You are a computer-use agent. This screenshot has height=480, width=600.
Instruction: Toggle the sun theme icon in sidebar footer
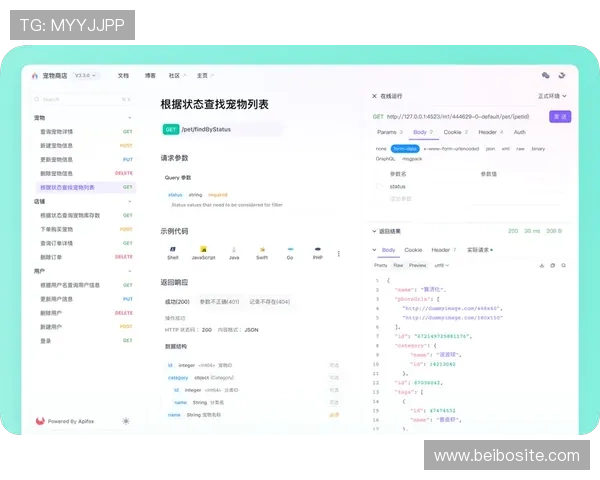point(126,421)
